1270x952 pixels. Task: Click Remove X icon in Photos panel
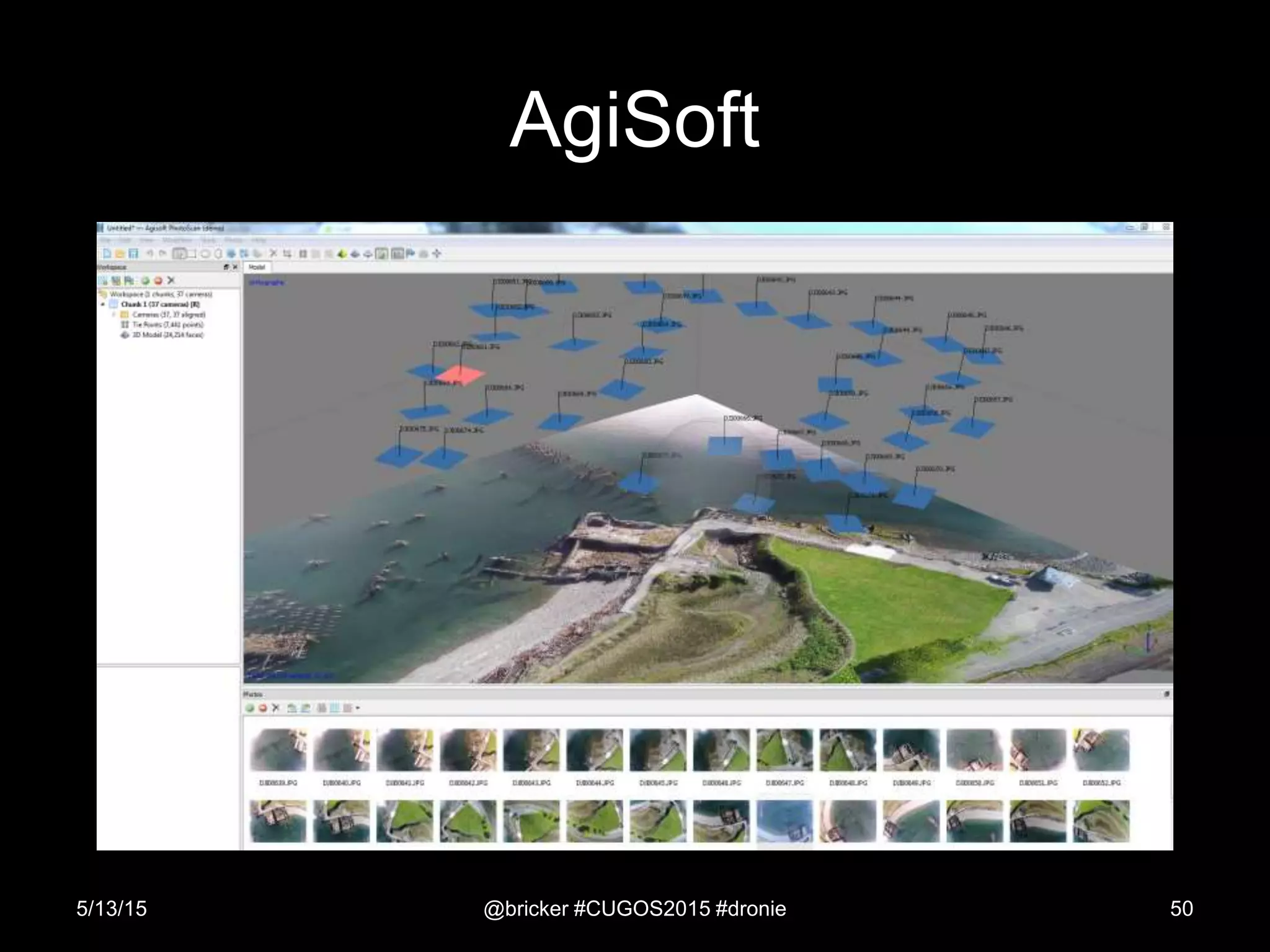[276, 708]
